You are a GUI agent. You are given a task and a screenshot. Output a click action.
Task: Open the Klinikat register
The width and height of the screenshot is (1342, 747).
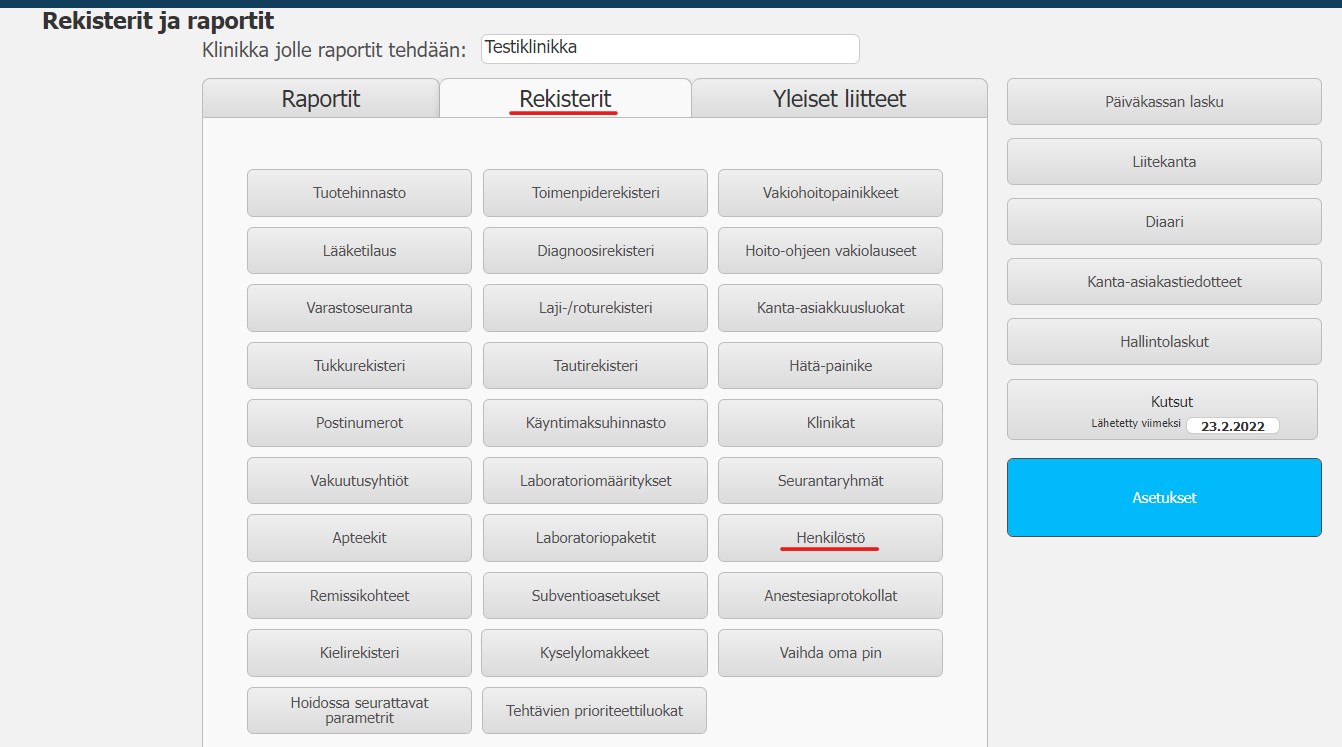[830, 423]
